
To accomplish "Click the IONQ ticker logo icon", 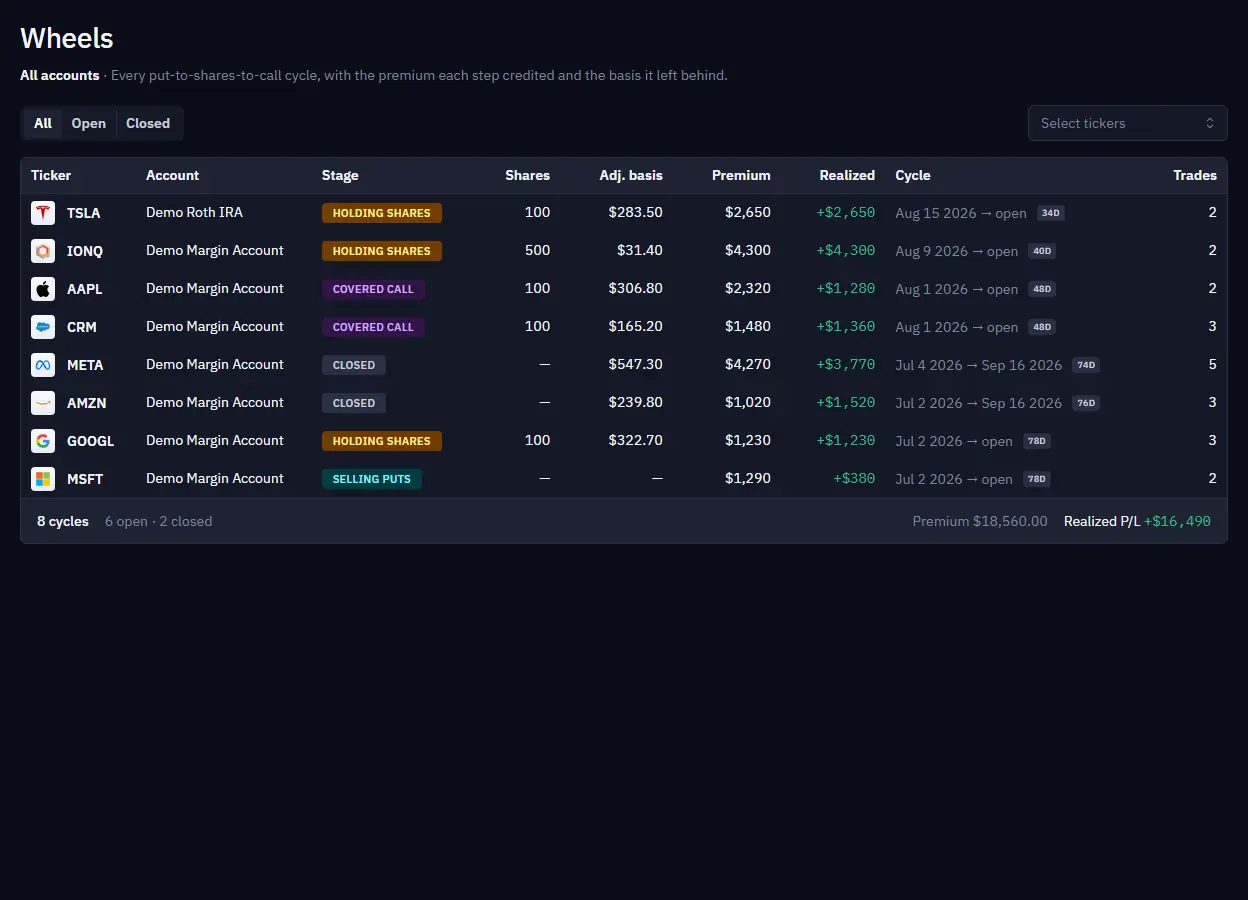I will (x=43, y=251).
